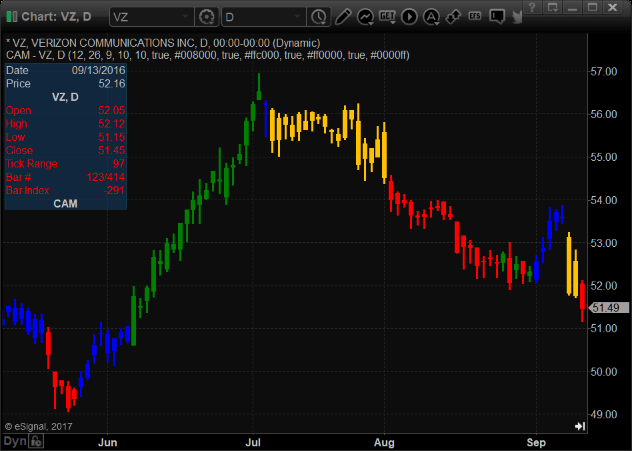
Task: Select the Bar # 123/414 row
Action: 66,177
